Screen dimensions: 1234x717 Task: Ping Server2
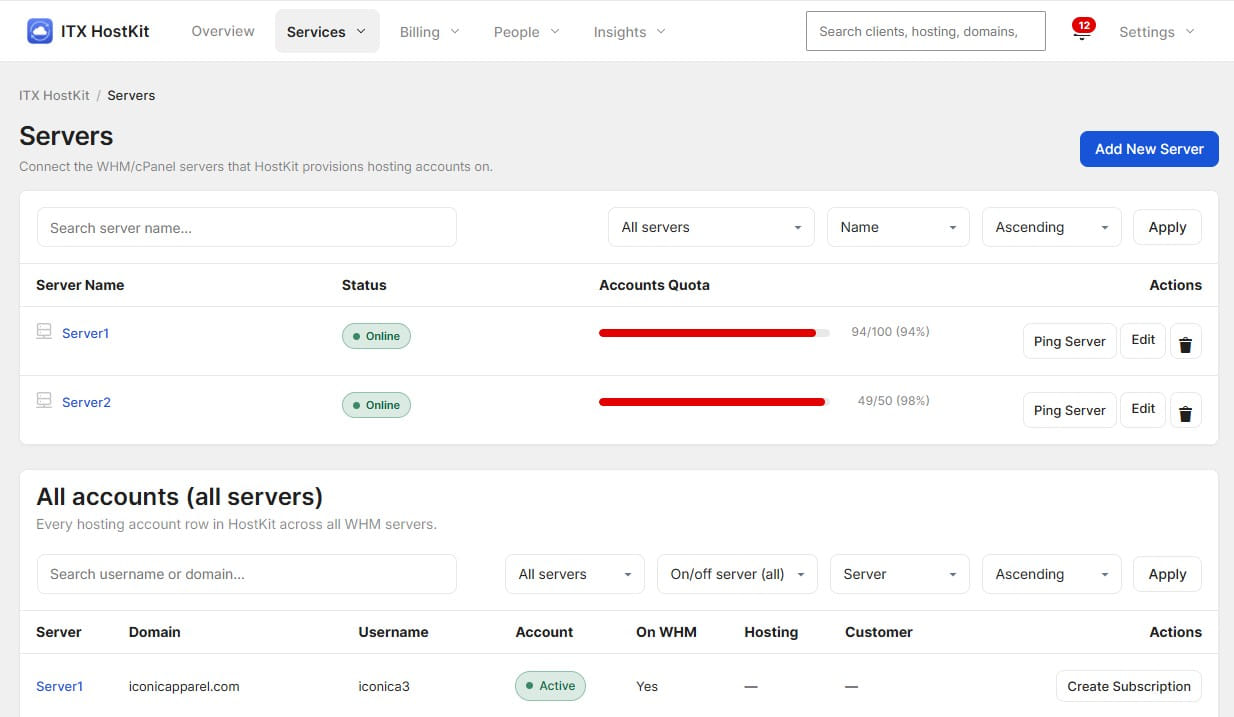click(x=1069, y=410)
